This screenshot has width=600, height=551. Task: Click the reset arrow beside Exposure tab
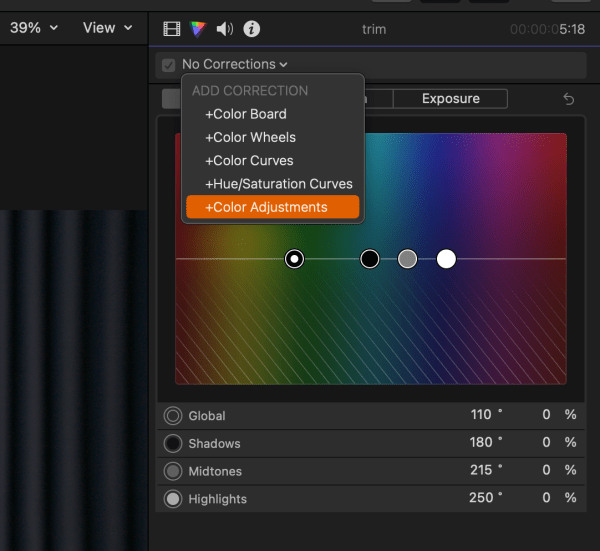click(x=569, y=99)
